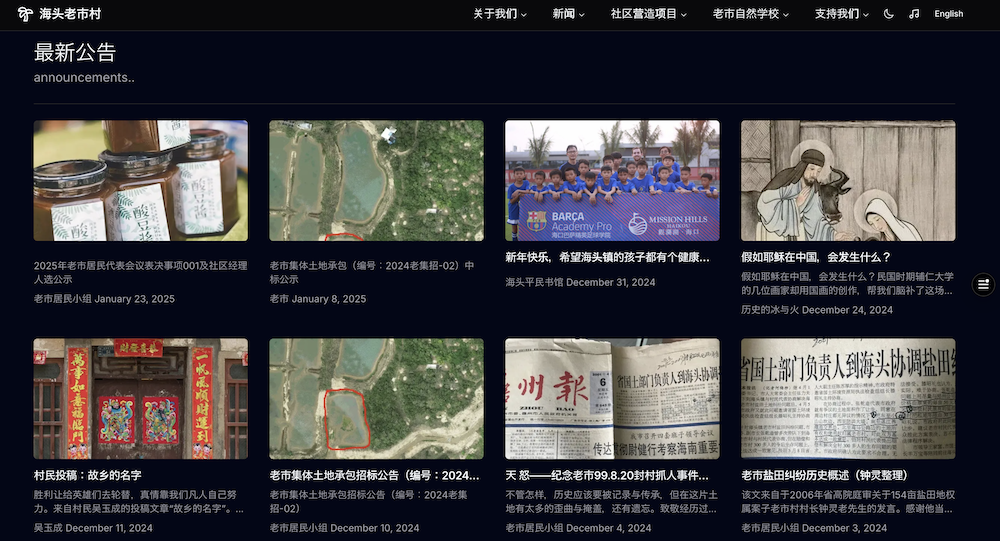1000x541 pixels.
Task: Click 老市居民小组 December 3, 2024
Action: pyautogui.click(x=814, y=528)
